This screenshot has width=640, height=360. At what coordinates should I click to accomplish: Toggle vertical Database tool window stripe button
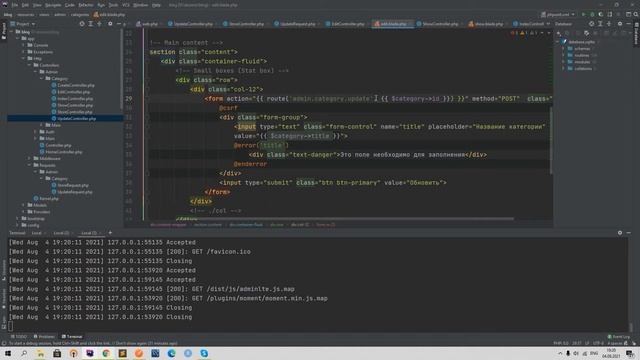pos(636,34)
